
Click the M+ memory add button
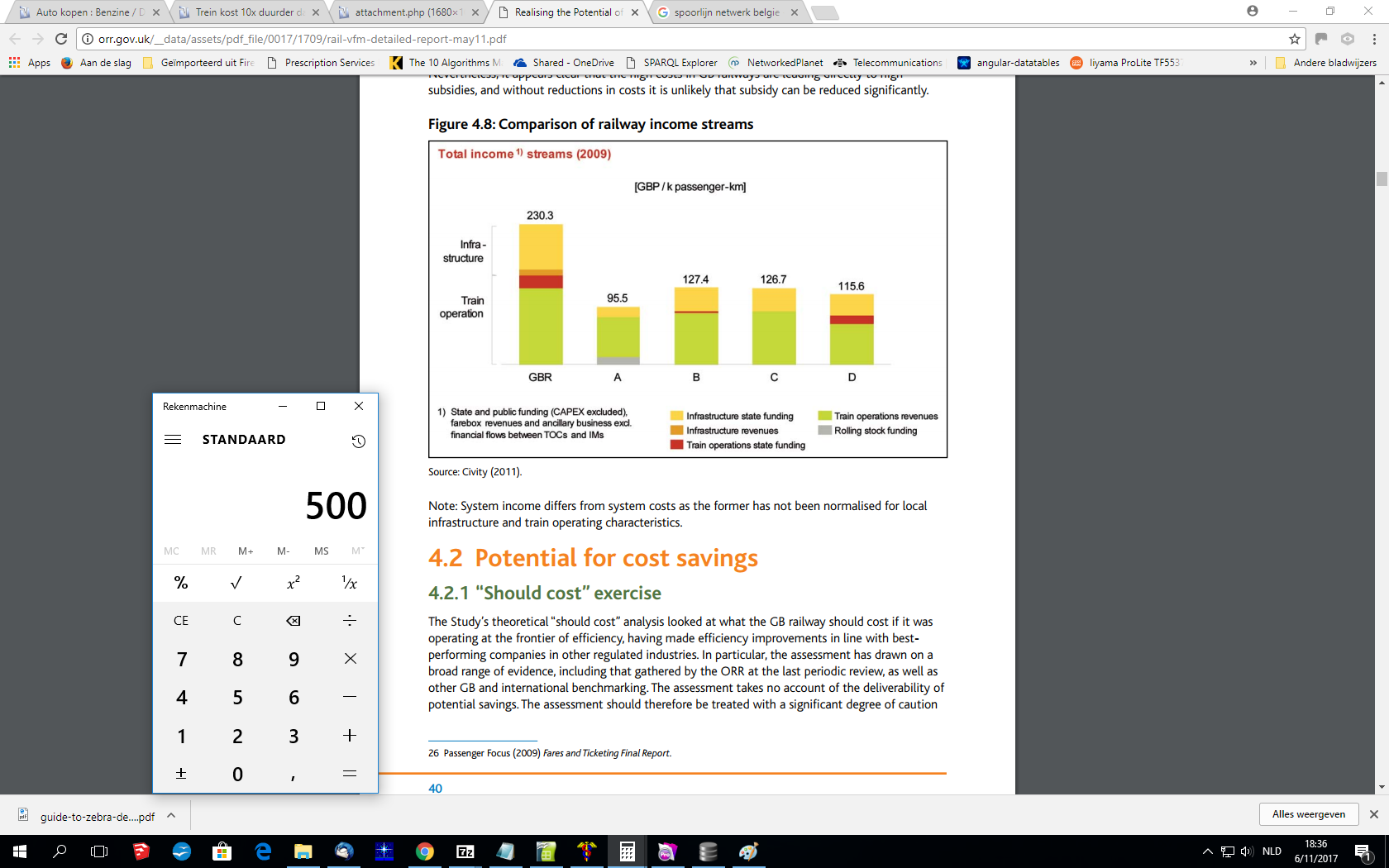click(x=246, y=551)
